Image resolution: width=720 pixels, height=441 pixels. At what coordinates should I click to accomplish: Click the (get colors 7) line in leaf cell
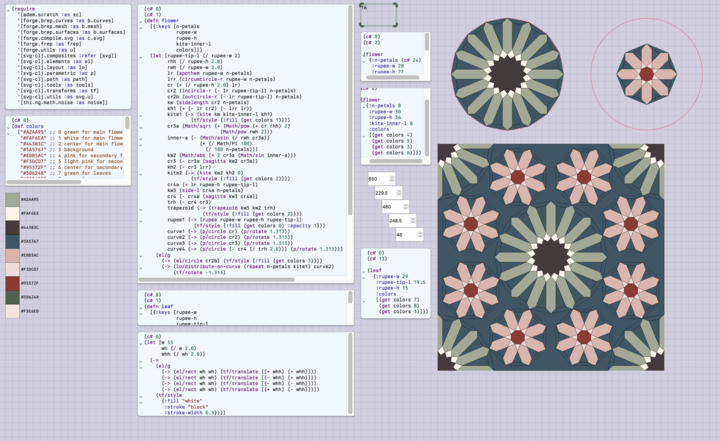point(398,300)
